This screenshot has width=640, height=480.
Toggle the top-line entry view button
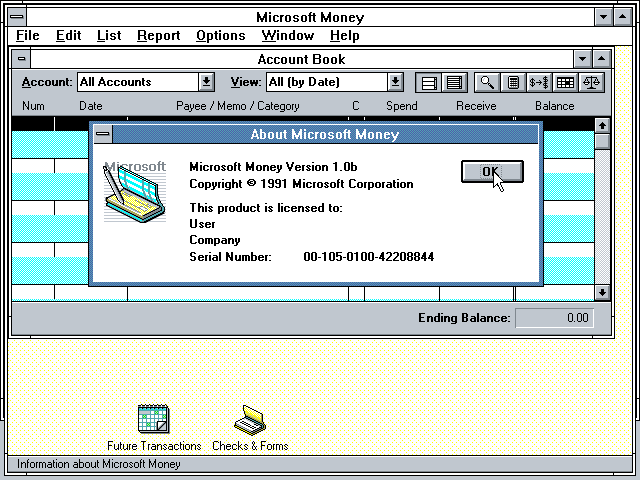428,82
